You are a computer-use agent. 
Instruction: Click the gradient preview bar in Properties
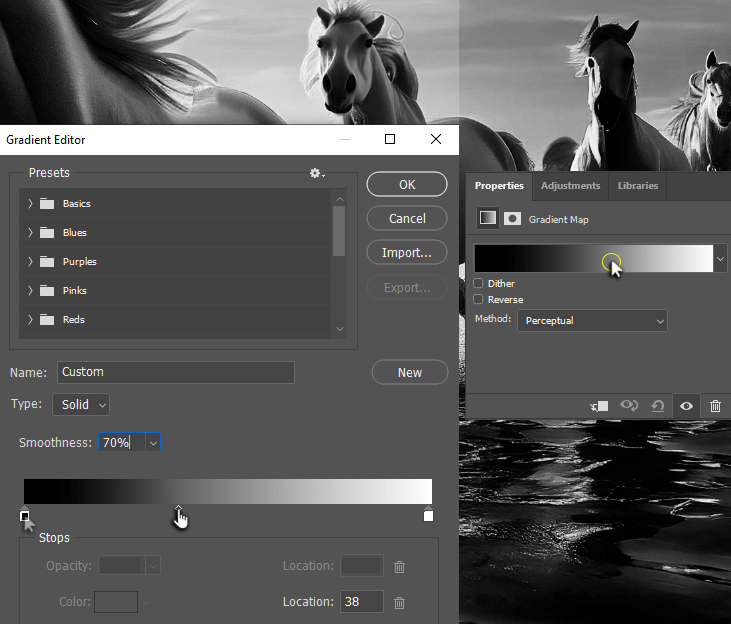coord(593,258)
